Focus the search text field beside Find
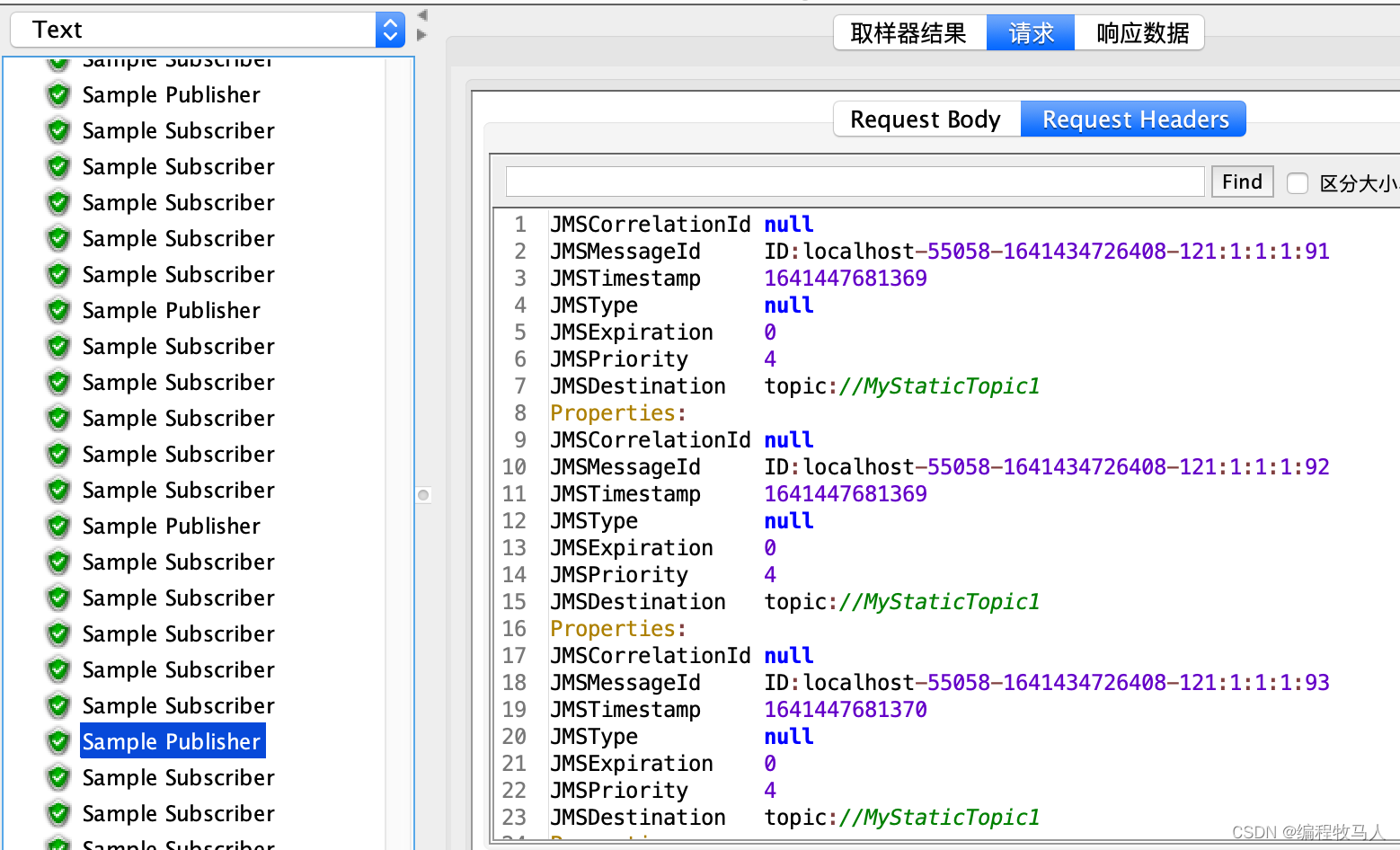The image size is (1400, 850). click(x=855, y=182)
